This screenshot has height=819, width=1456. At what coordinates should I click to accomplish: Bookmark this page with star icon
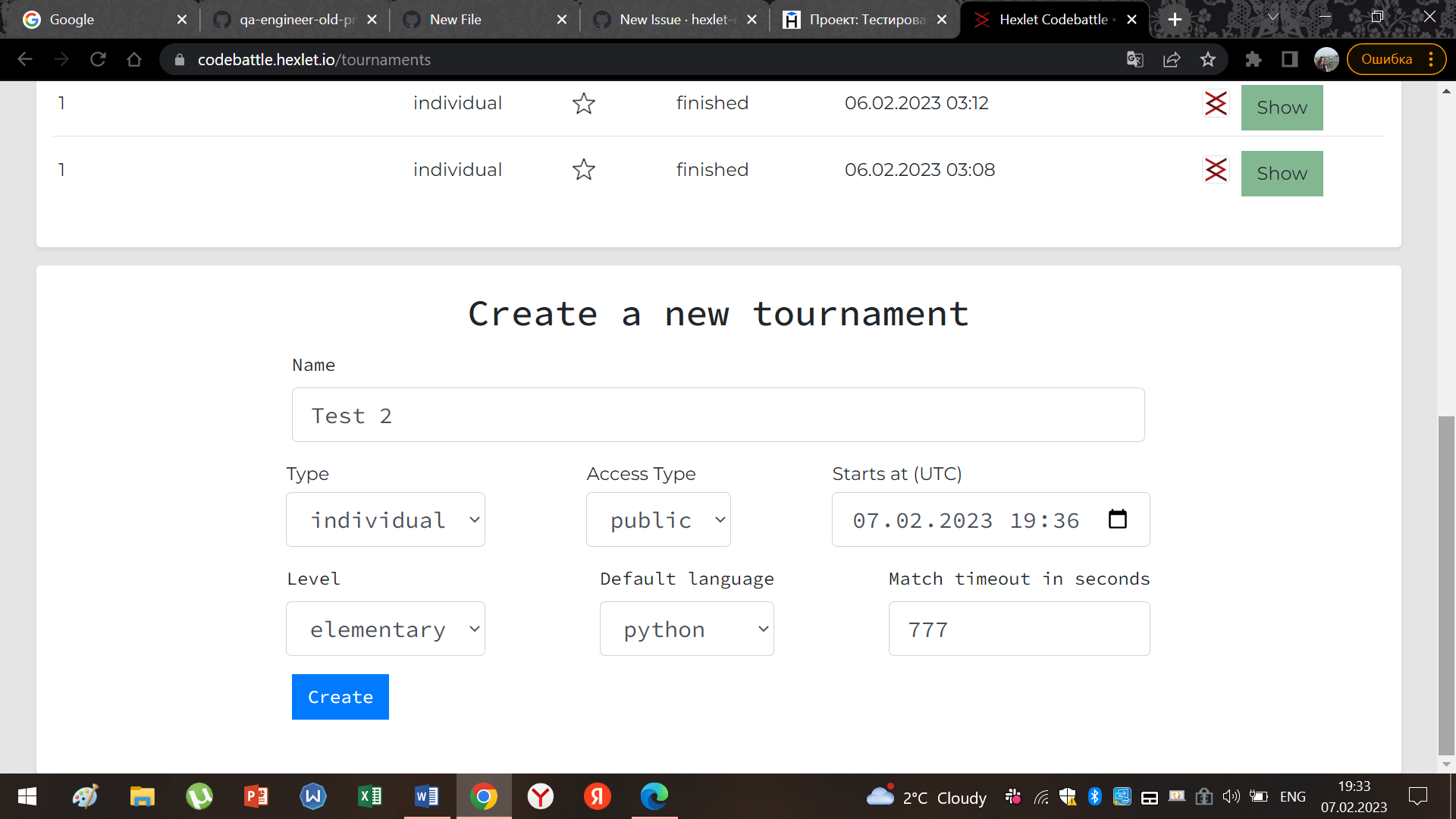1208,59
